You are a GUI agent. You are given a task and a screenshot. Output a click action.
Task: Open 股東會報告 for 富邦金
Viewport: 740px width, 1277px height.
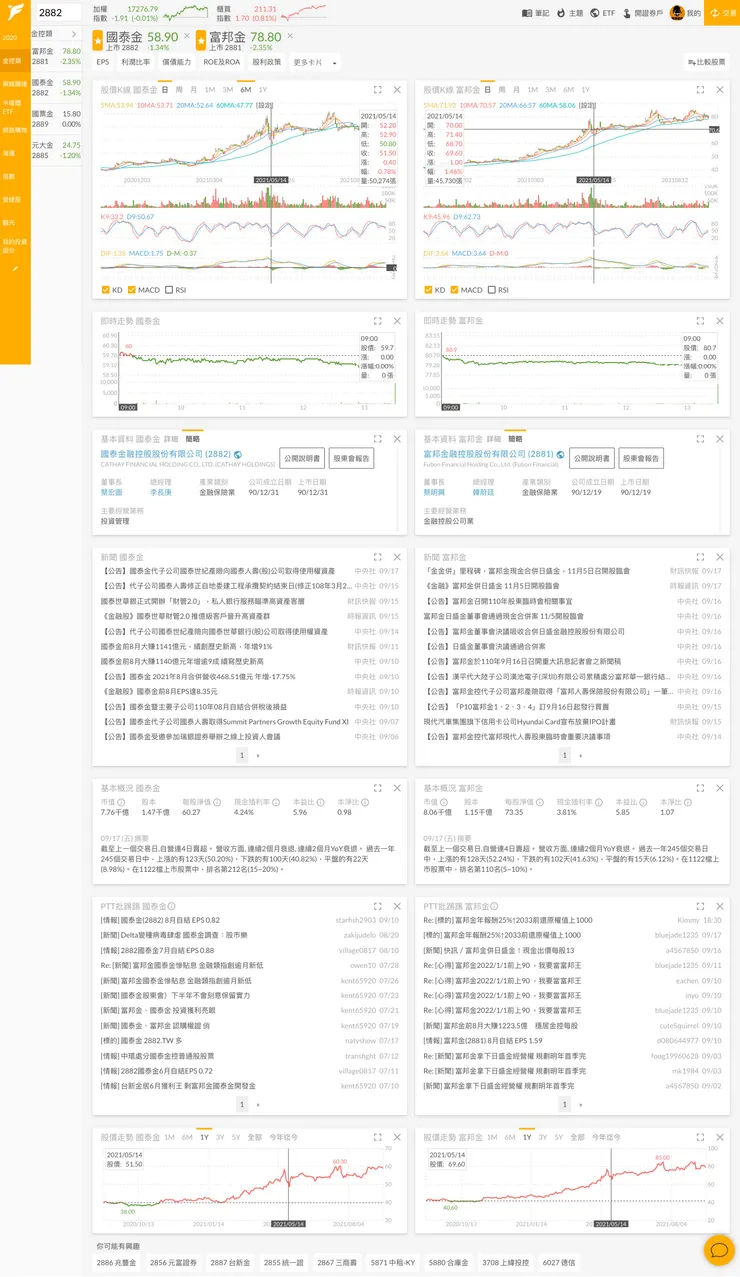(641, 458)
